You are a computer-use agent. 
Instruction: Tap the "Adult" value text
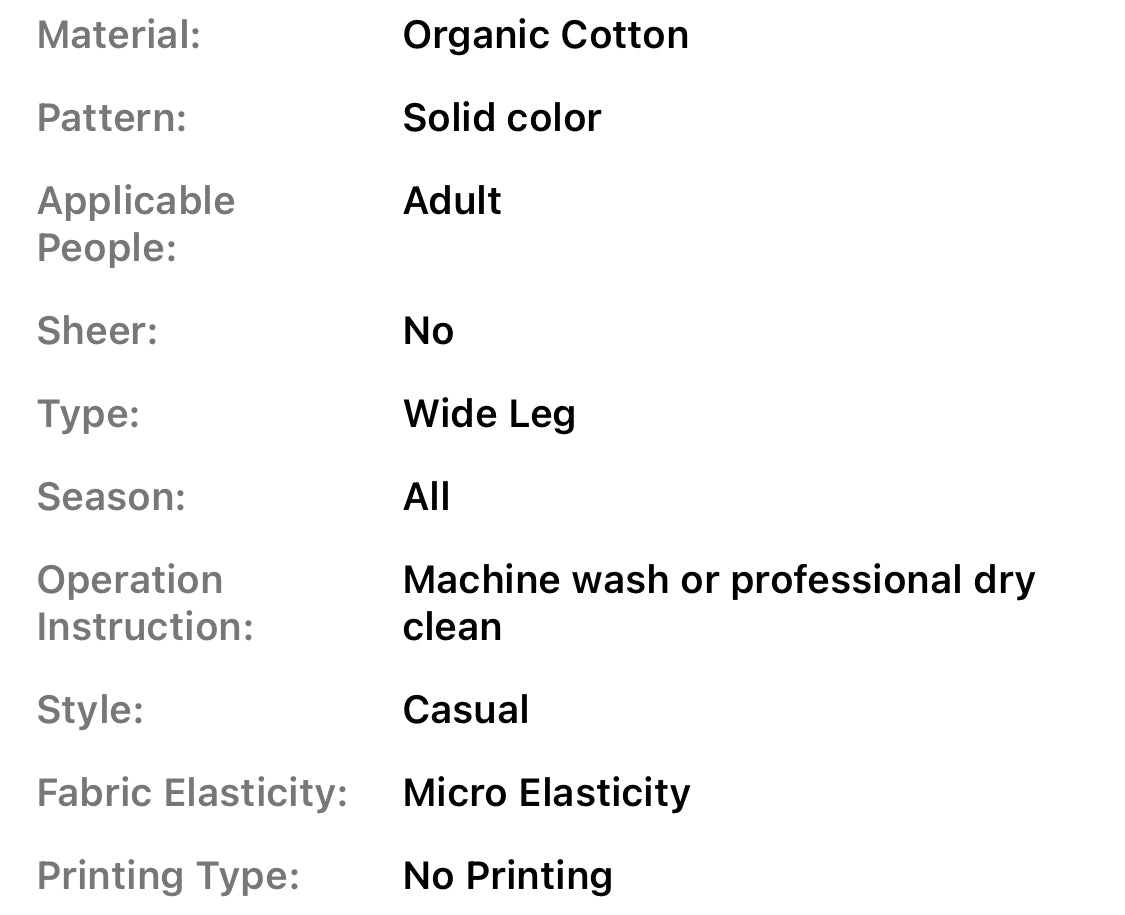[452, 201]
